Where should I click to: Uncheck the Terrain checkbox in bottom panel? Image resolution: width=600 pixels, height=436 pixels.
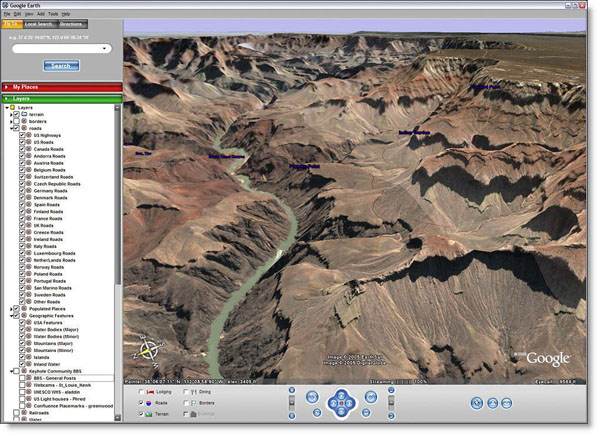pyautogui.click(x=140, y=412)
